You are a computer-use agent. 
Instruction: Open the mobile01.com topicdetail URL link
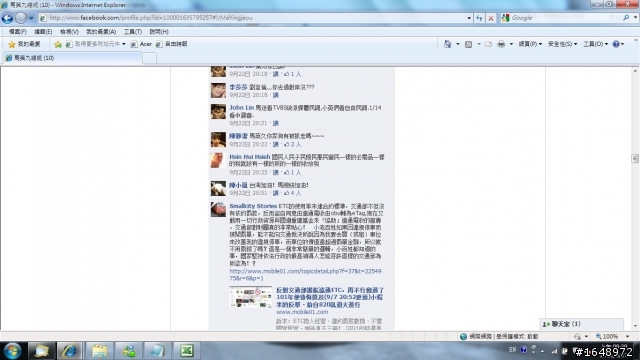305,275
